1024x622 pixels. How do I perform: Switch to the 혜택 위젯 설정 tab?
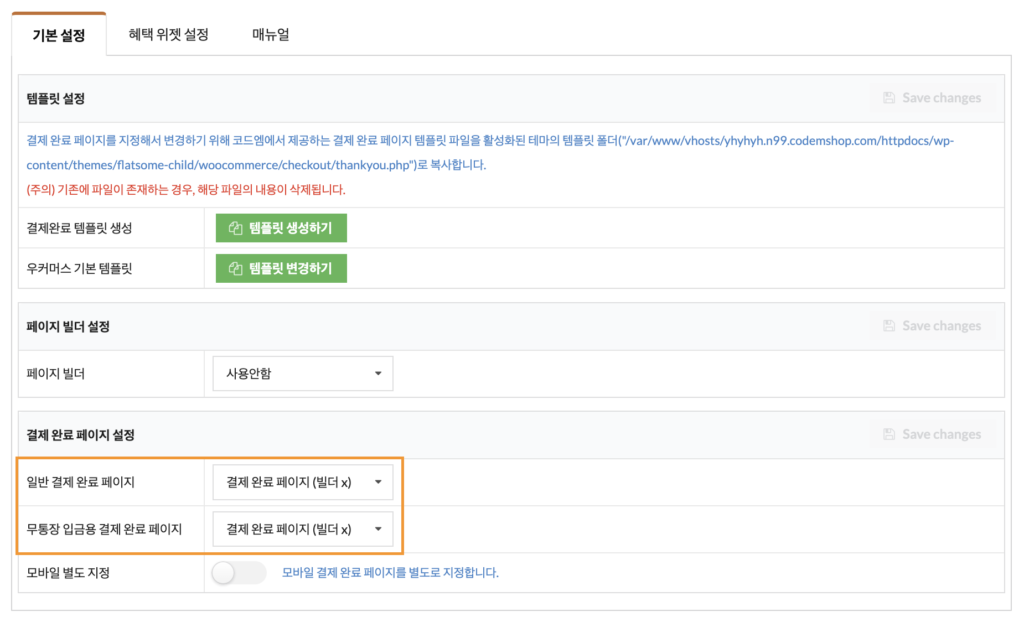pos(168,35)
